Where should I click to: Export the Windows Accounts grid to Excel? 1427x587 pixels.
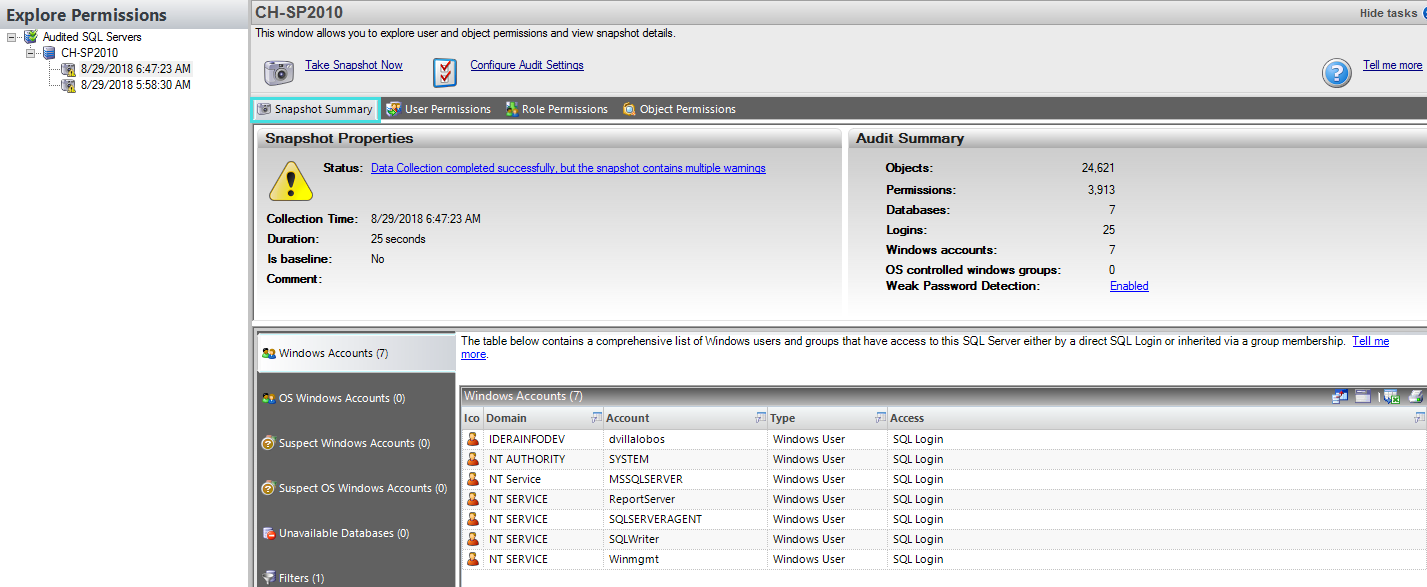[1390, 397]
